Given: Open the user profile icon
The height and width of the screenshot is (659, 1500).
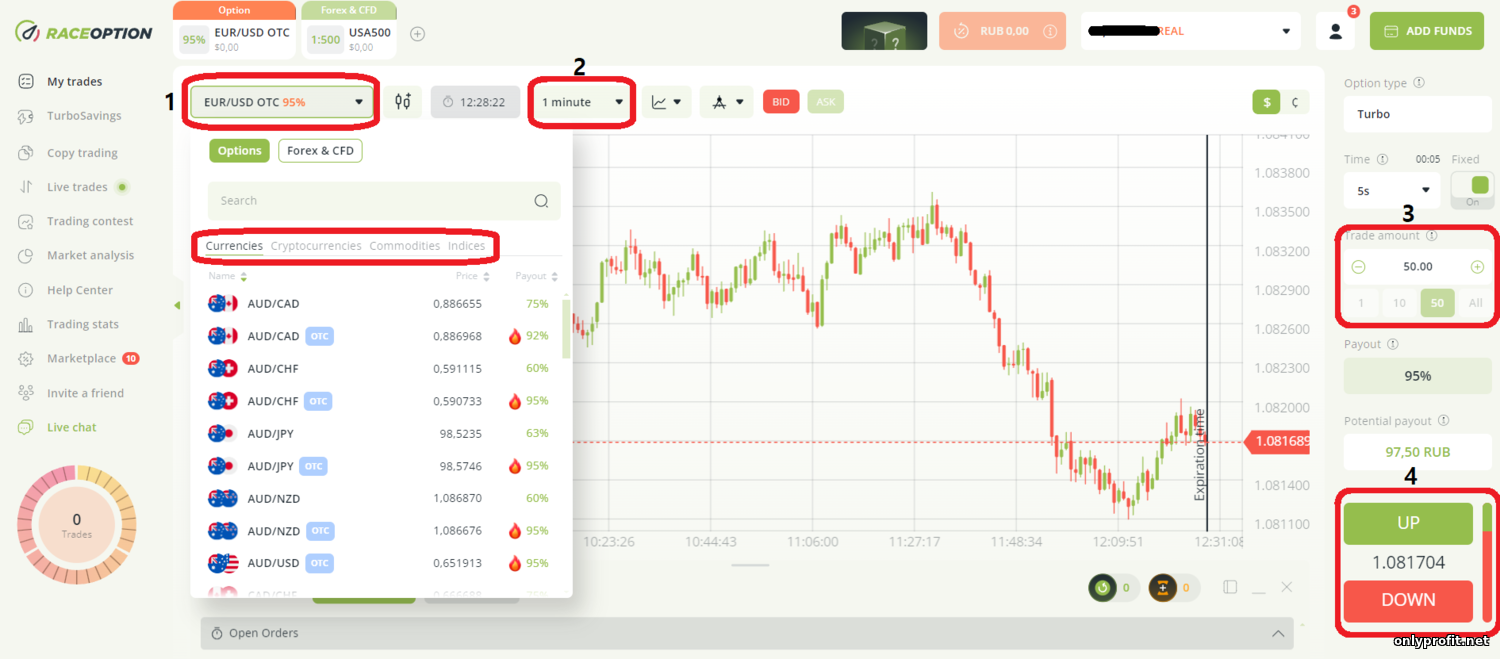Looking at the screenshot, I should [1335, 31].
